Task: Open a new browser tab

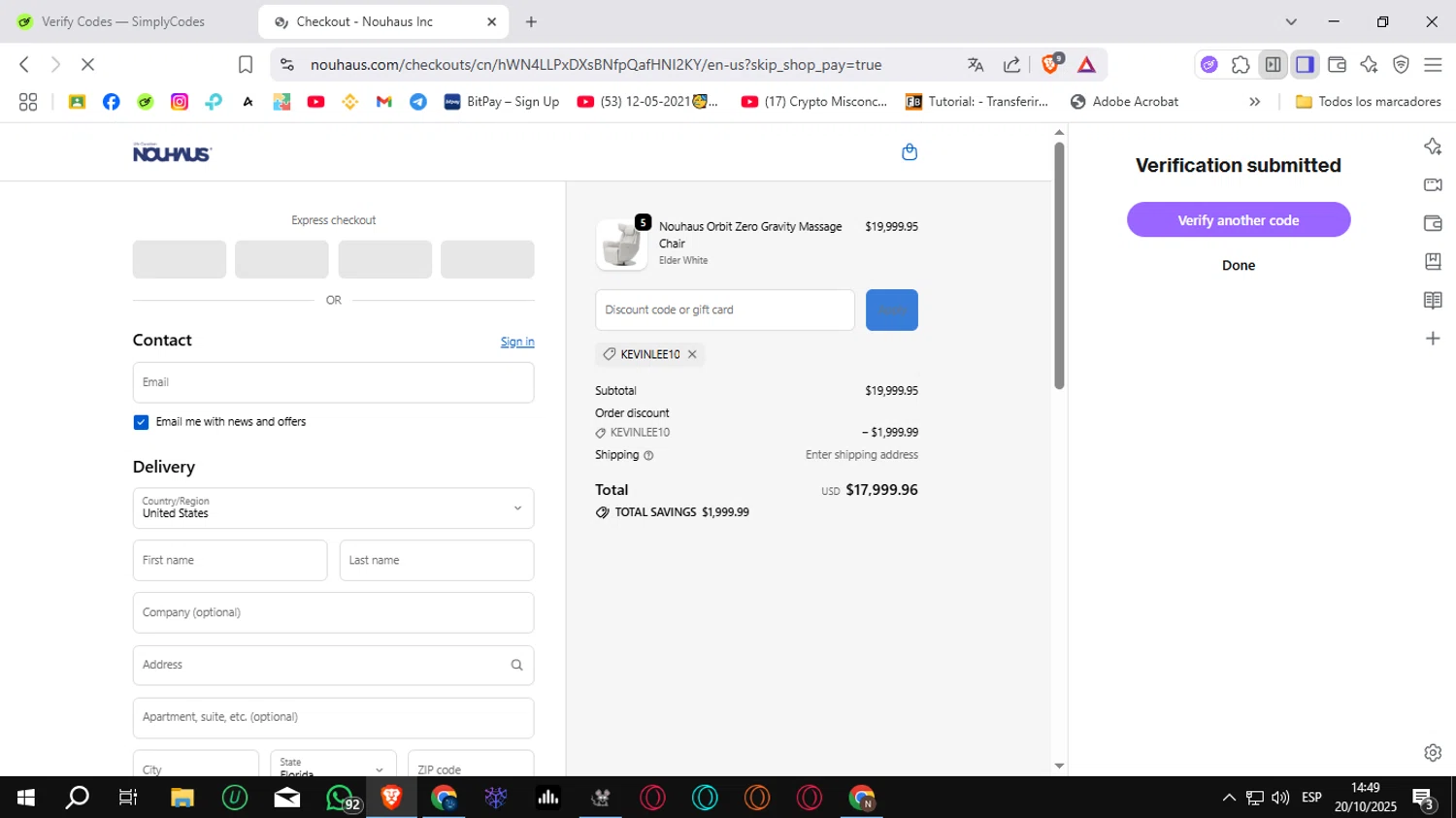Action: pos(531,21)
